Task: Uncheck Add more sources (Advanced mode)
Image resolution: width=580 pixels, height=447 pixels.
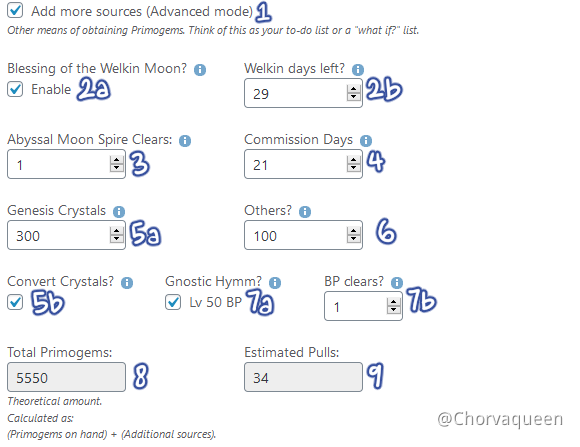Action: coord(15,10)
